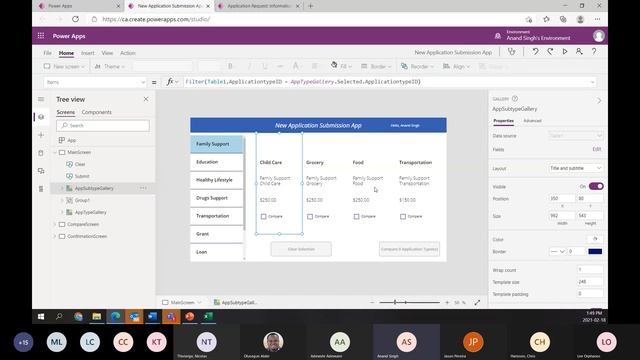Select the Tree view layers icon
The width and height of the screenshot is (640, 360).
pyautogui.click(x=41, y=117)
